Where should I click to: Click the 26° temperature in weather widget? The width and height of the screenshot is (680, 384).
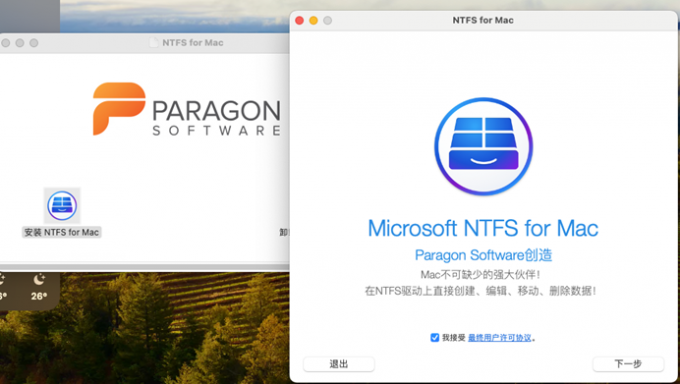click(39, 296)
